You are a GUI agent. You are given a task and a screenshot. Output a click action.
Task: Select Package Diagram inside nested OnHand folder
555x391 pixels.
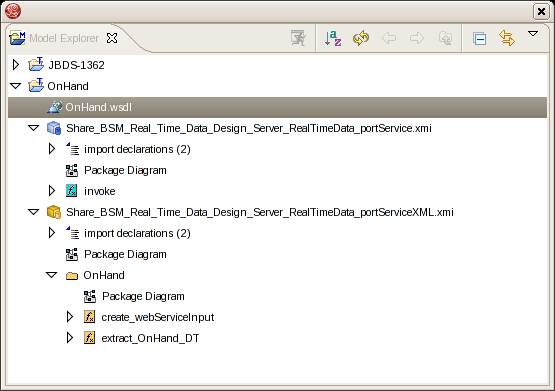click(x=143, y=297)
